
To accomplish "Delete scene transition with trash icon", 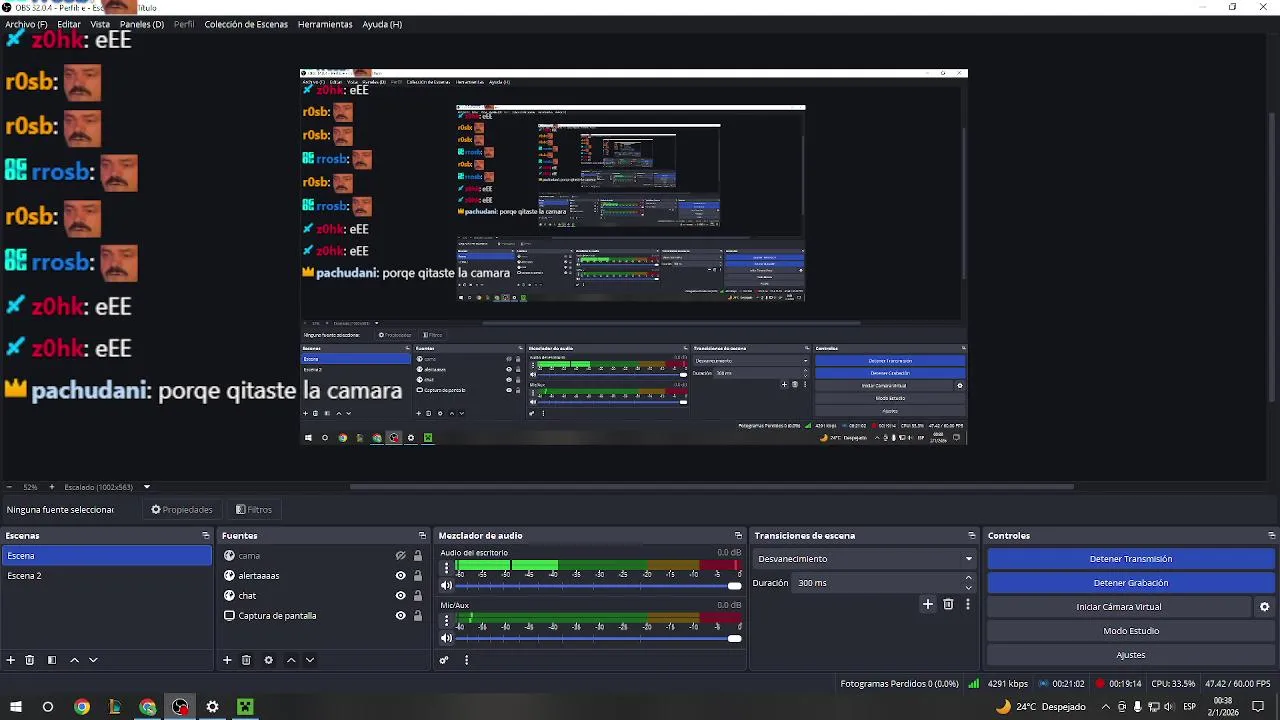I will pyautogui.click(x=948, y=604).
